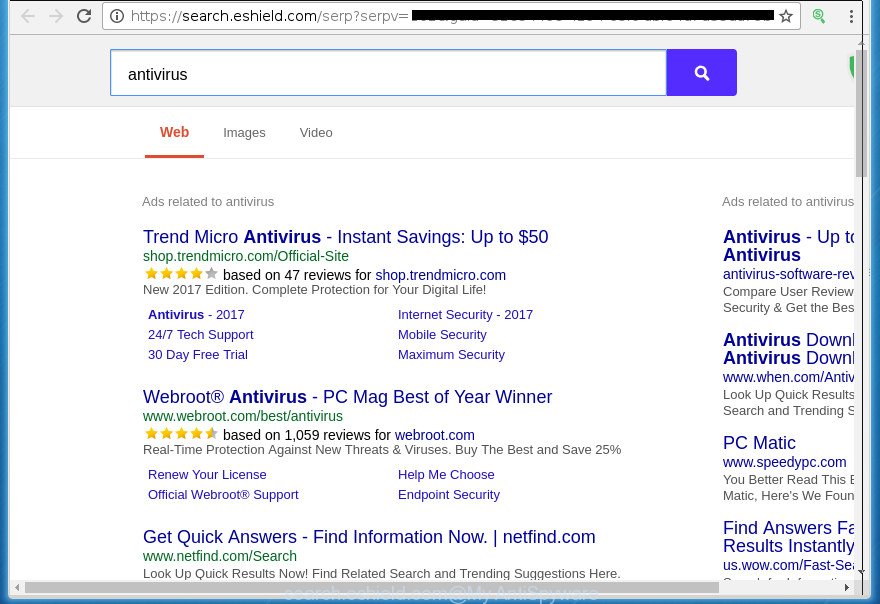Reload the page with refresh icon

point(84,16)
